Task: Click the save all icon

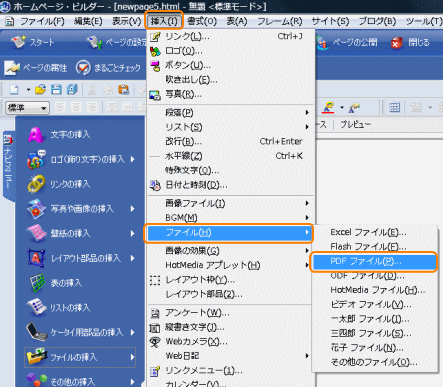Action: pos(72,89)
